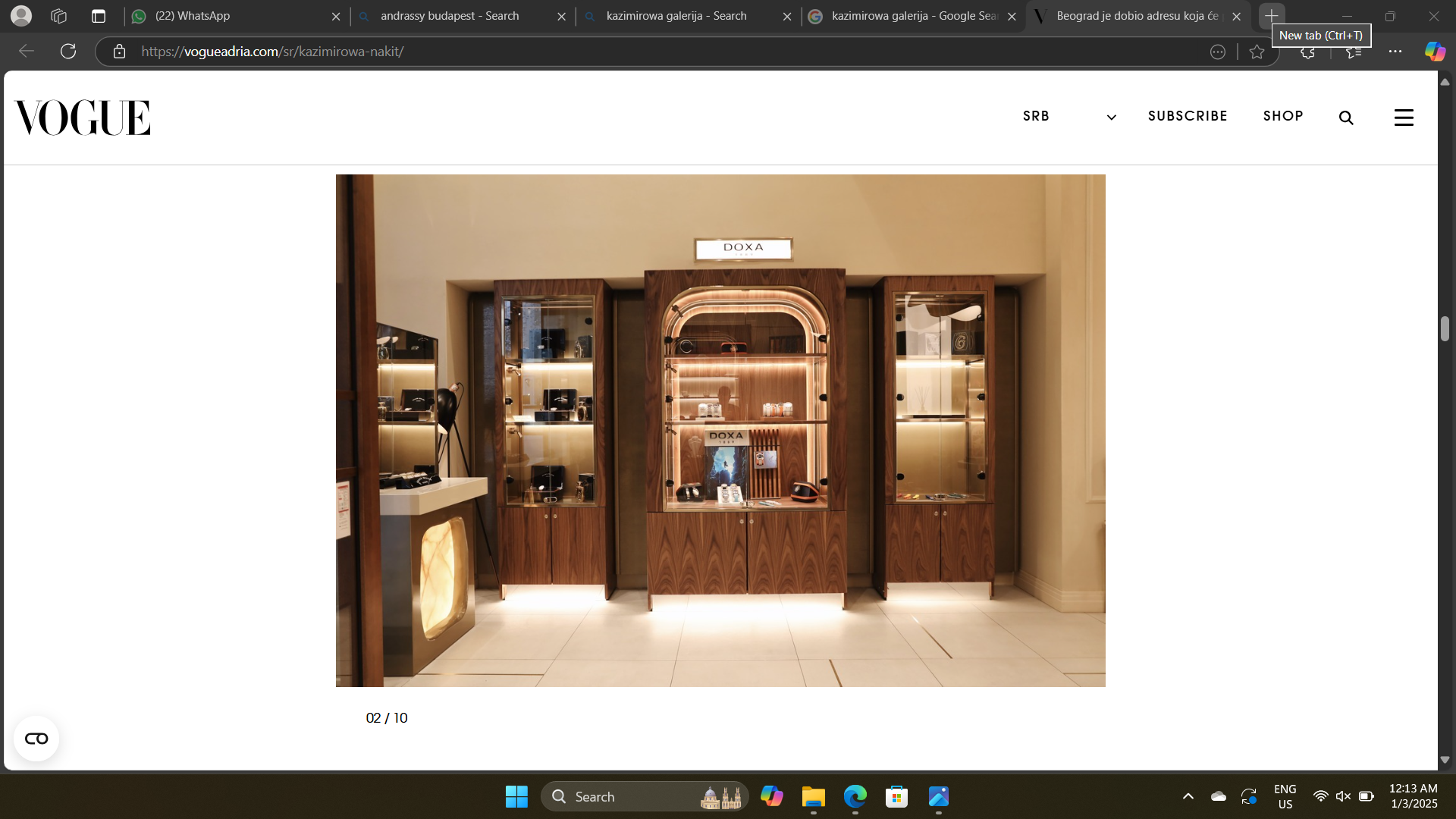Image resolution: width=1456 pixels, height=819 pixels.
Task: Open Microsoft Store from taskbar
Action: [897, 796]
